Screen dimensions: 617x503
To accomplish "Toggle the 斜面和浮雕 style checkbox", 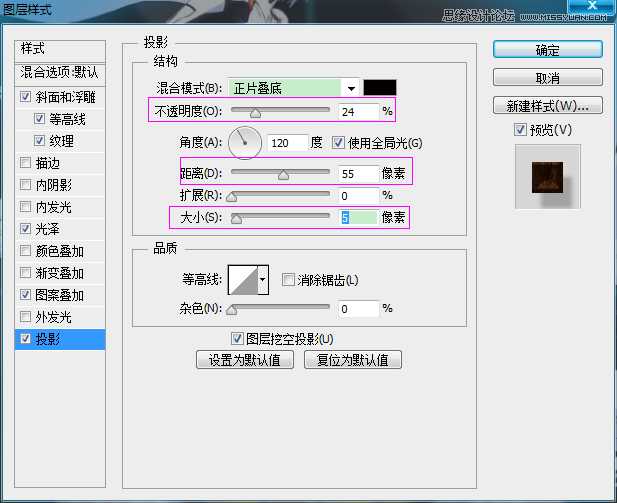I will 25,97.
